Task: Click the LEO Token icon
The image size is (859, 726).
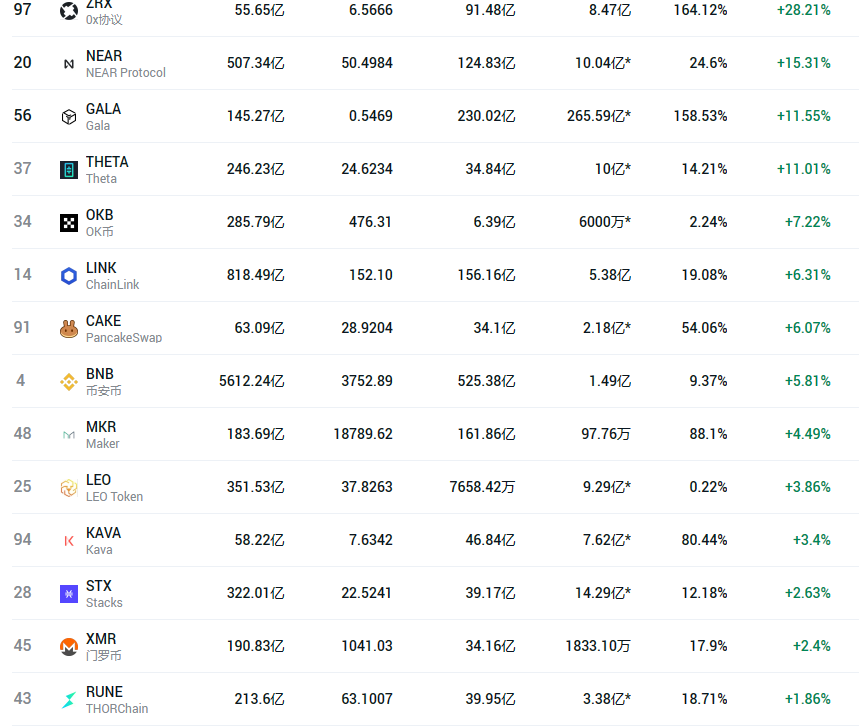Action: click(x=69, y=488)
